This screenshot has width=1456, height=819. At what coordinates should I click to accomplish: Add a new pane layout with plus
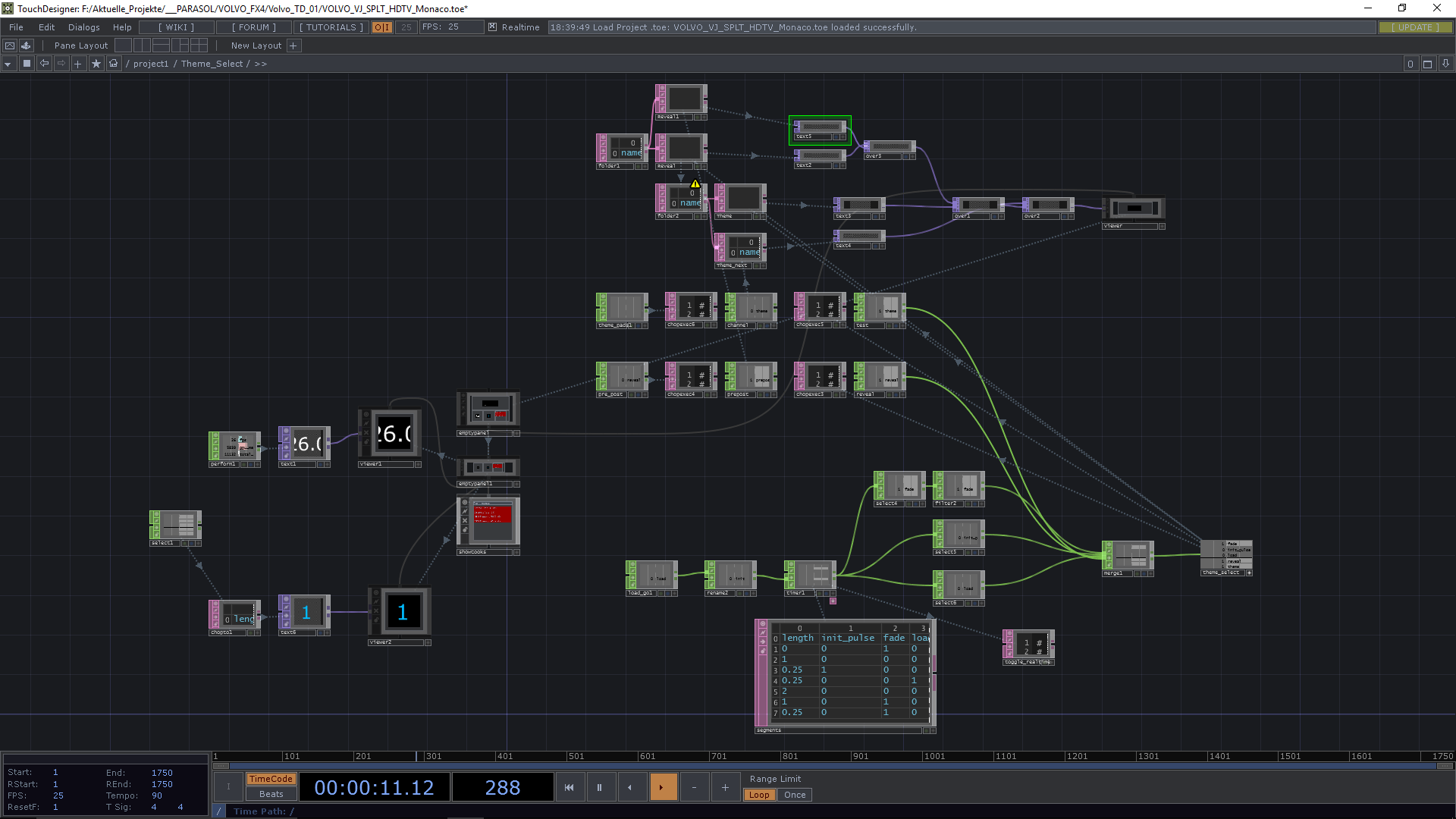(293, 45)
